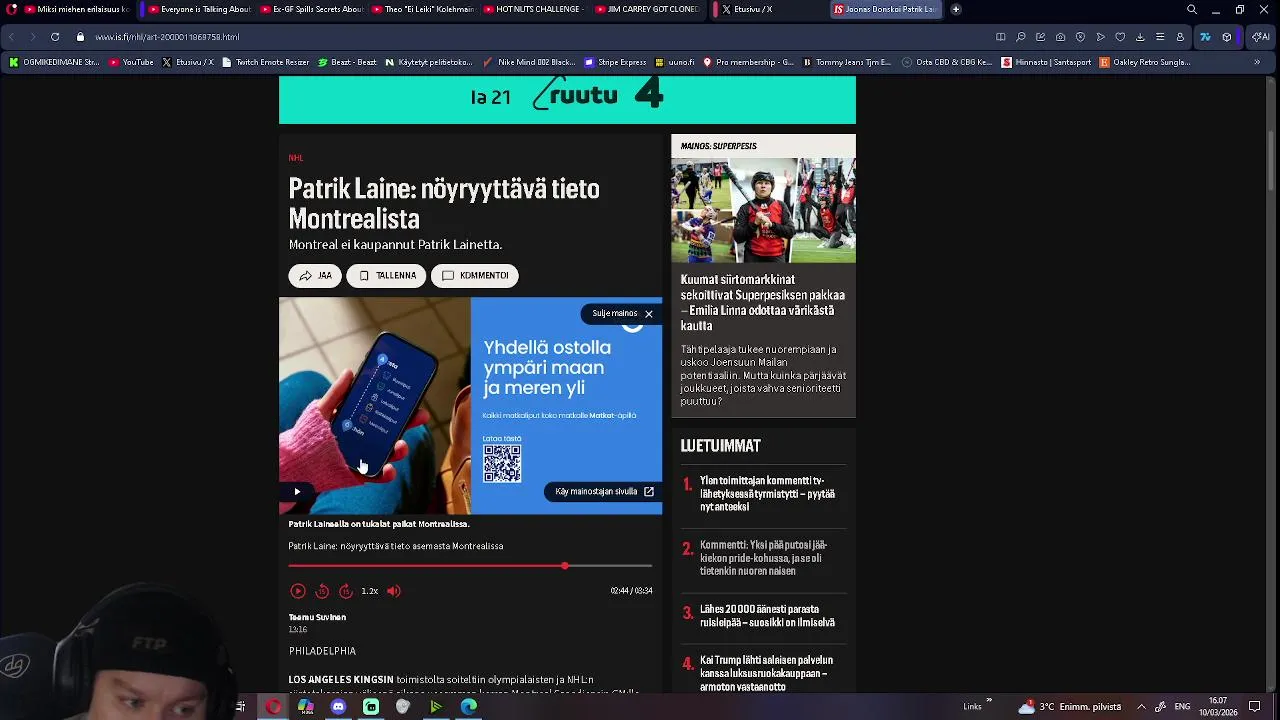This screenshot has width=1280, height=720.
Task: Open the easy setup lines icon
Action: pos(1160,37)
